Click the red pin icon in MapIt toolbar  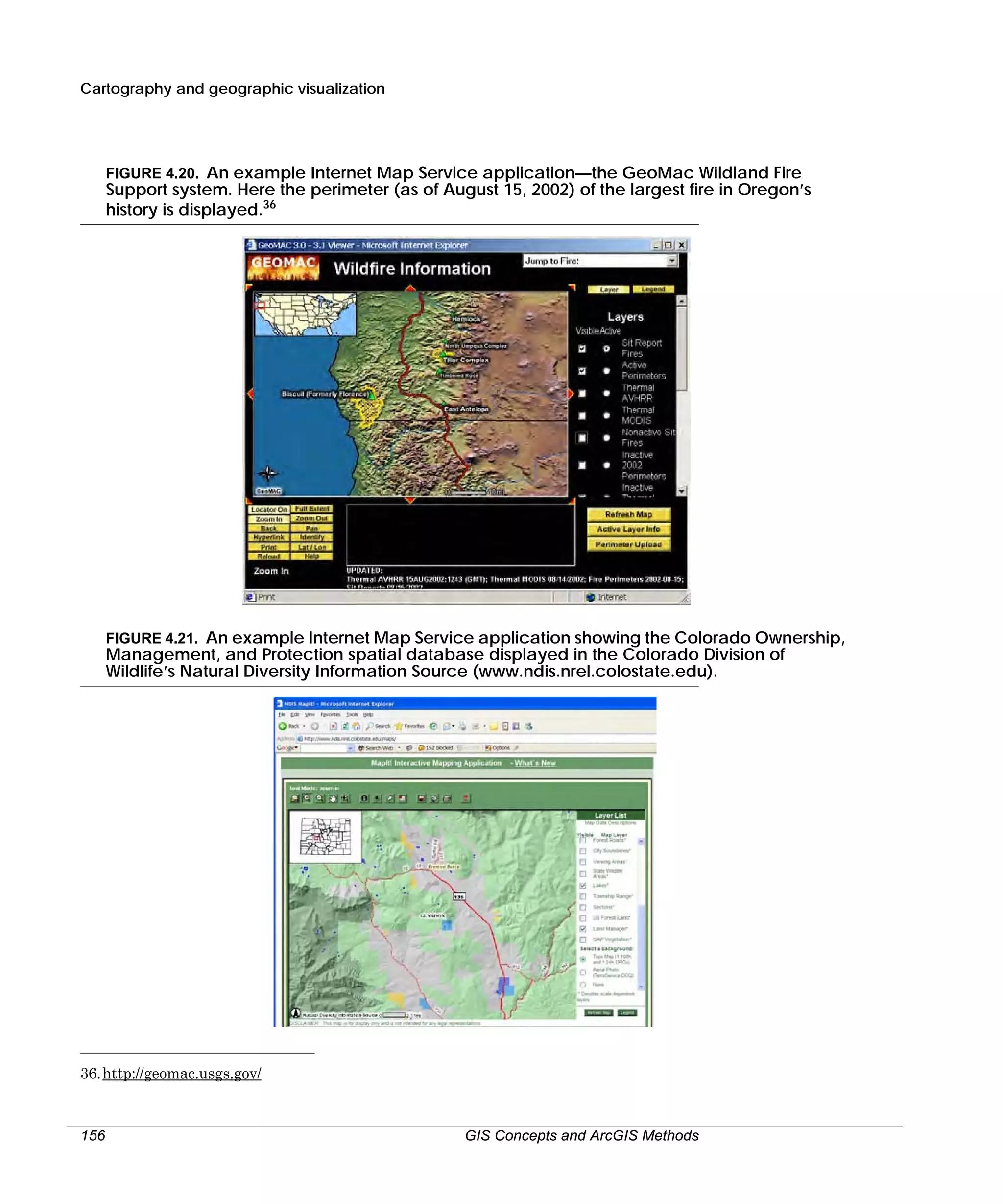(466, 798)
